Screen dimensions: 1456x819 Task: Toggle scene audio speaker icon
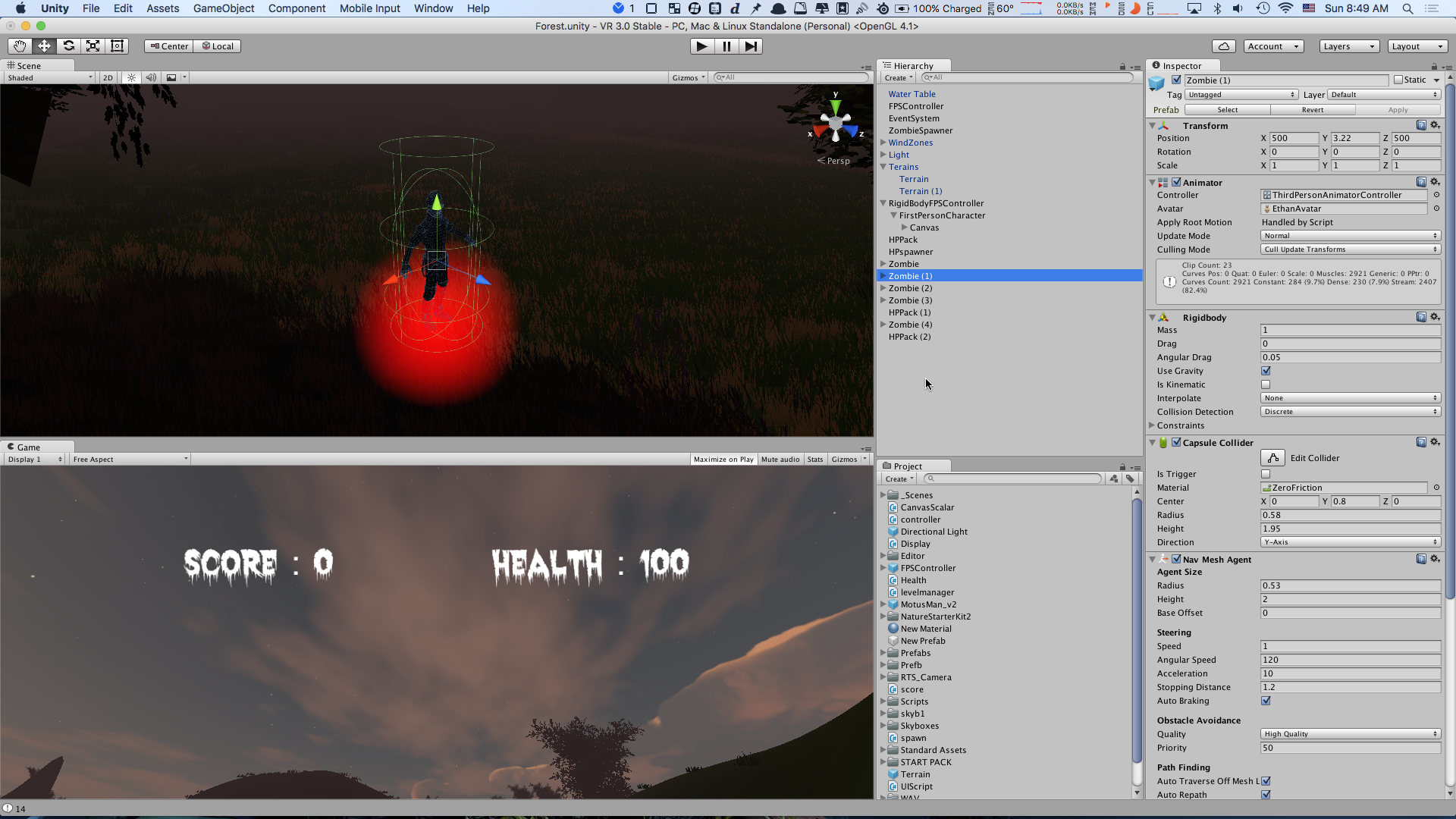[x=151, y=77]
